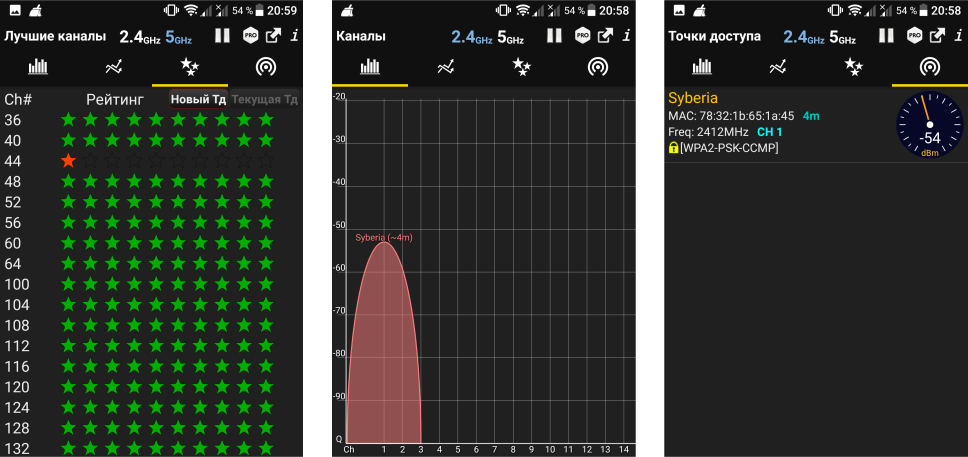Pause scanning in the Лучшие каналы screen
The height and width of the screenshot is (457, 968).
222,36
